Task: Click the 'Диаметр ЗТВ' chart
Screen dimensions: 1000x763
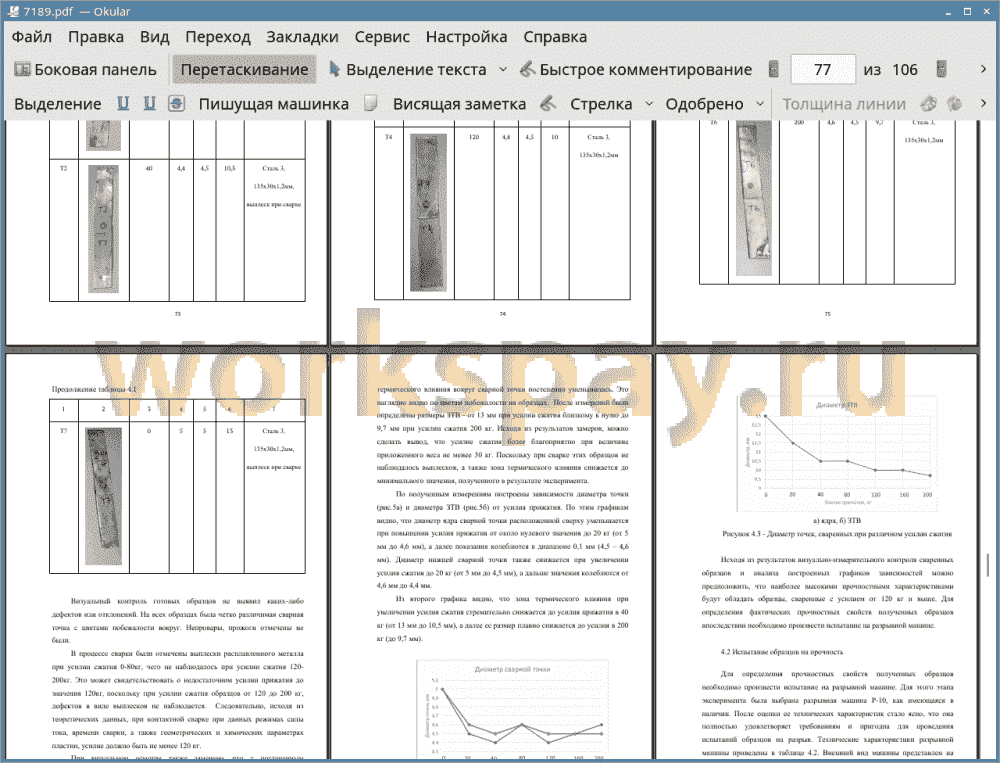Action: [x=837, y=454]
